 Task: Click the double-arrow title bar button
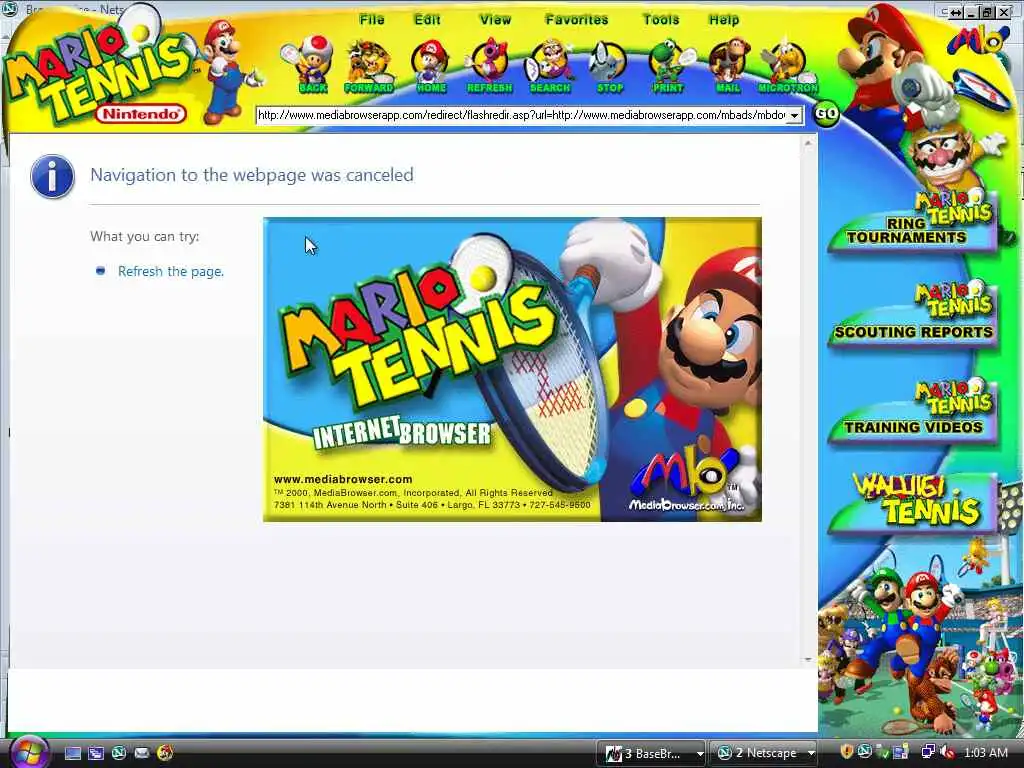[956, 12]
